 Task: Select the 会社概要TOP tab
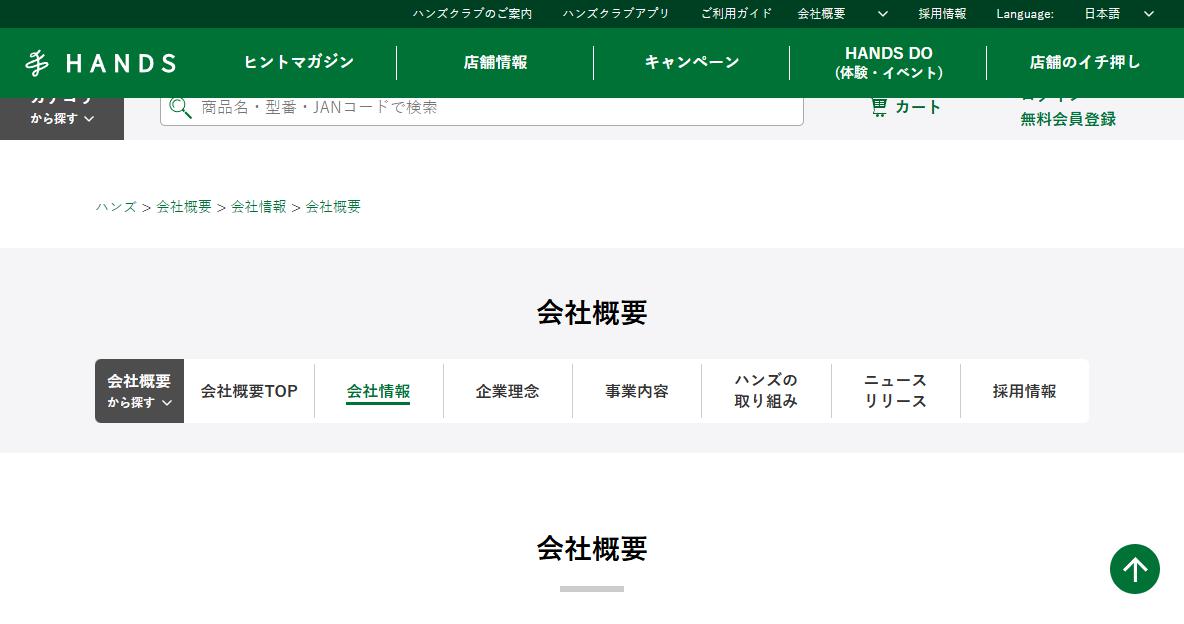[249, 391]
